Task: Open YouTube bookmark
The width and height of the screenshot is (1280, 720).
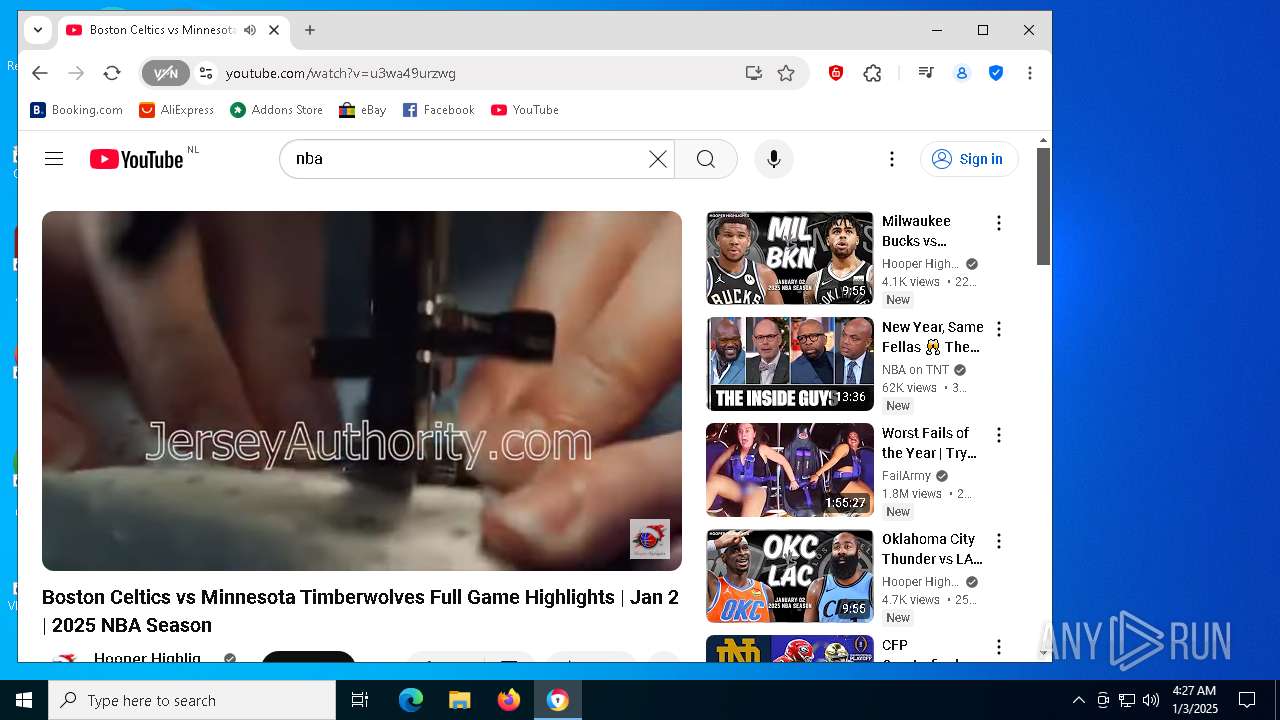Action: (x=525, y=110)
